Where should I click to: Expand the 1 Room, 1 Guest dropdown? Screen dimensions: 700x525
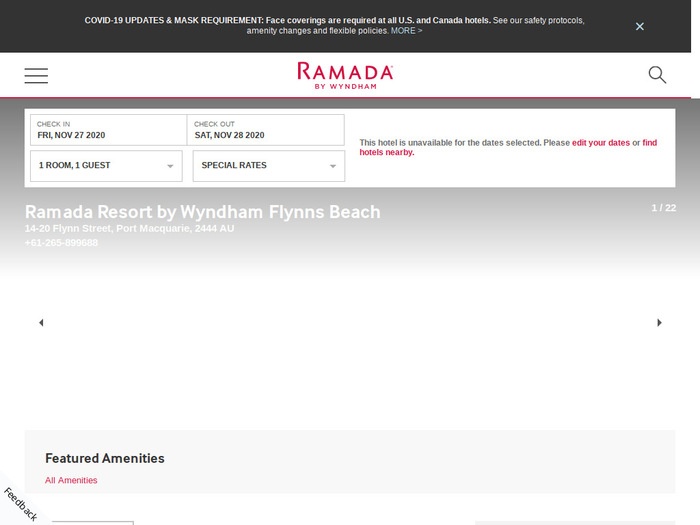(106, 166)
